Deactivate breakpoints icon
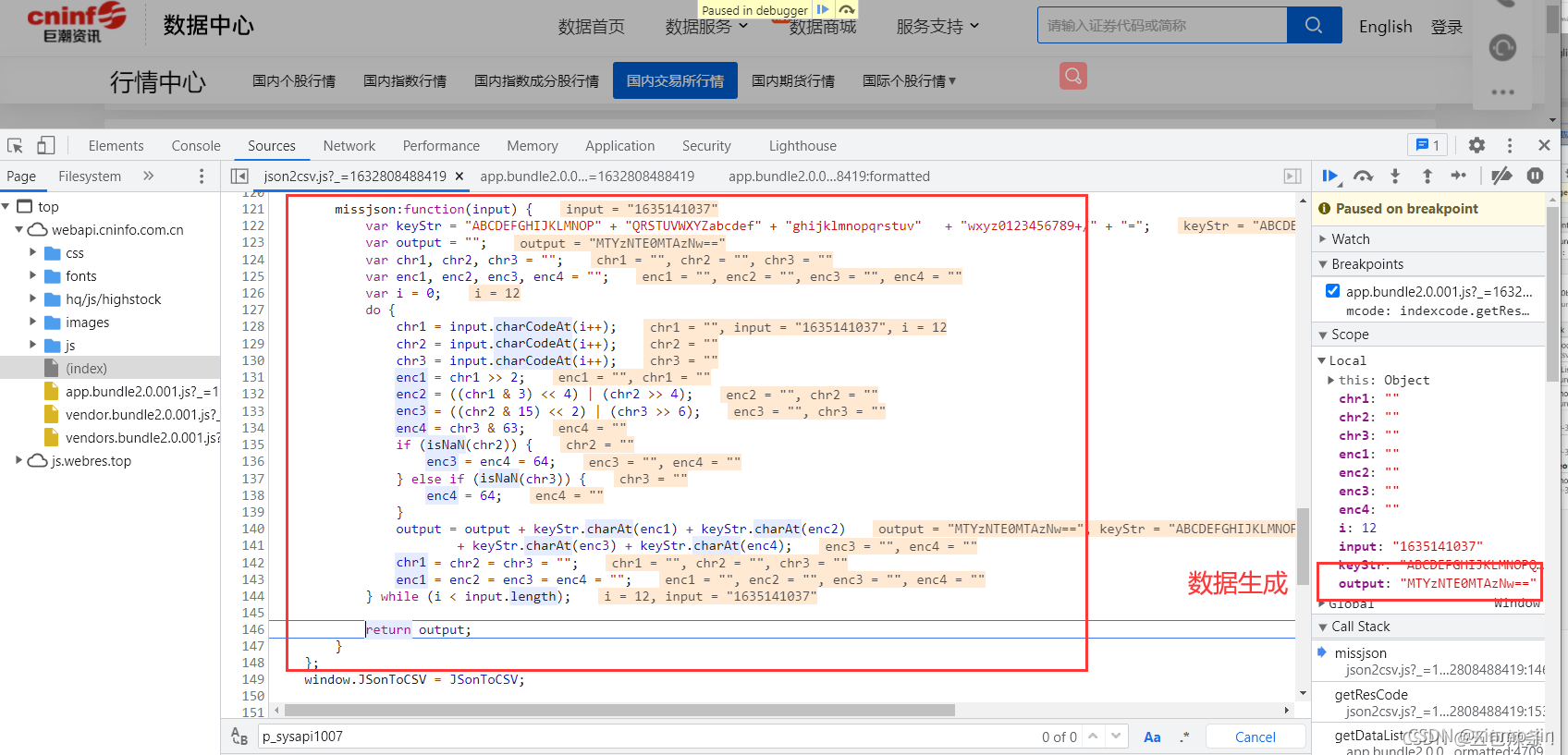This screenshot has width=1568, height=755. pos(1502,176)
